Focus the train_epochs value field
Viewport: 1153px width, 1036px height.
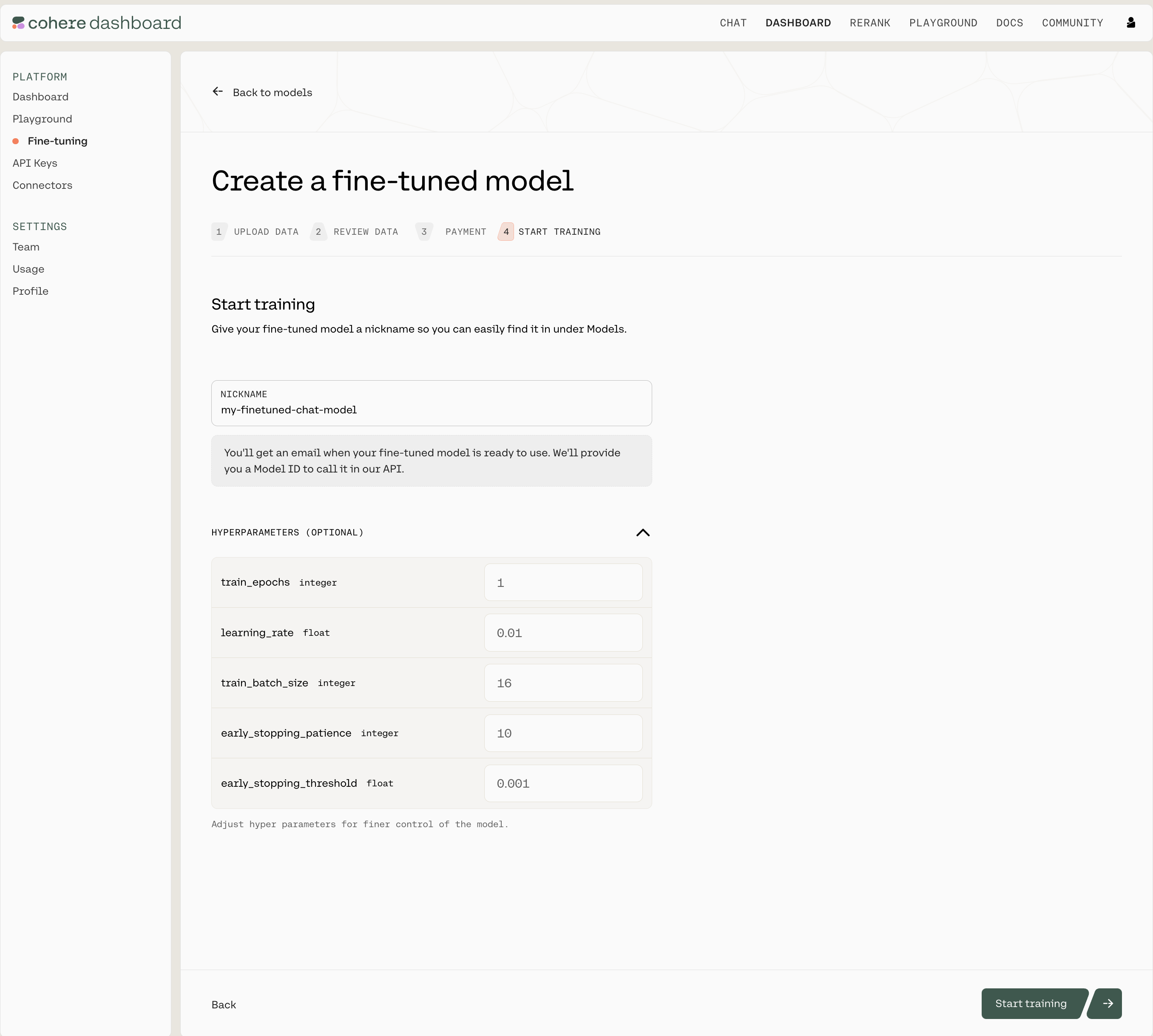point(563,582)
